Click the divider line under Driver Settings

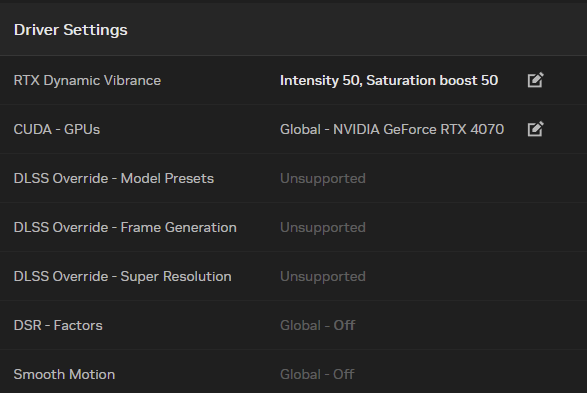tap(294, 55)
